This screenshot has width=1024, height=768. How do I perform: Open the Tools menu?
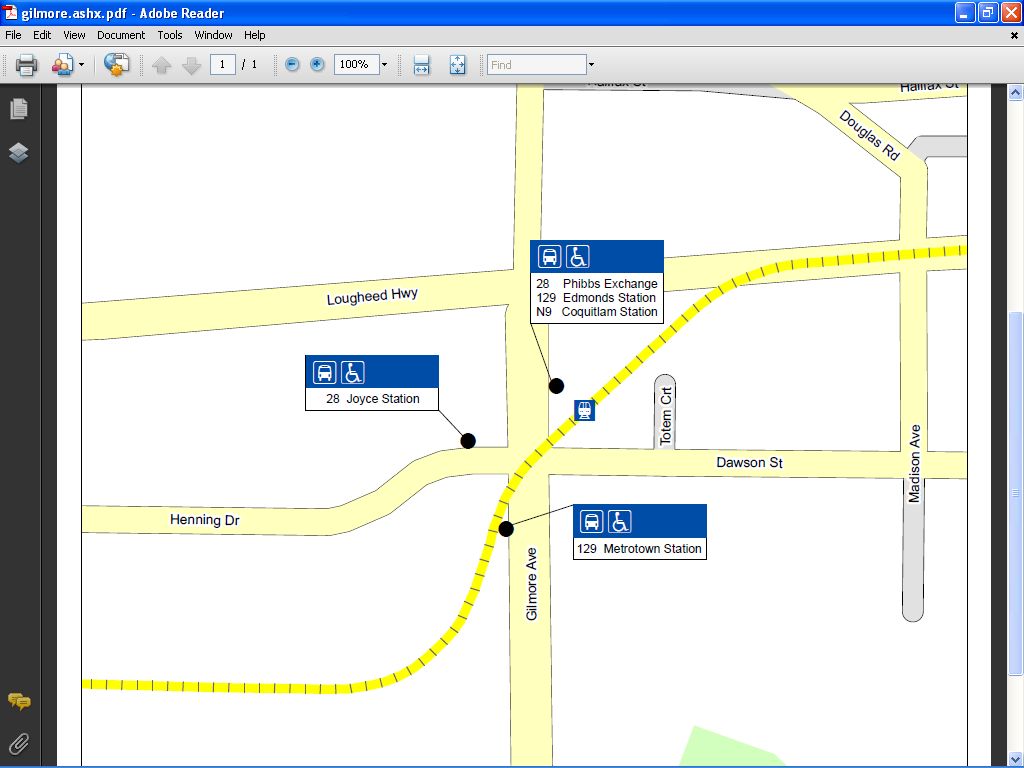click(x=170, y=35)
